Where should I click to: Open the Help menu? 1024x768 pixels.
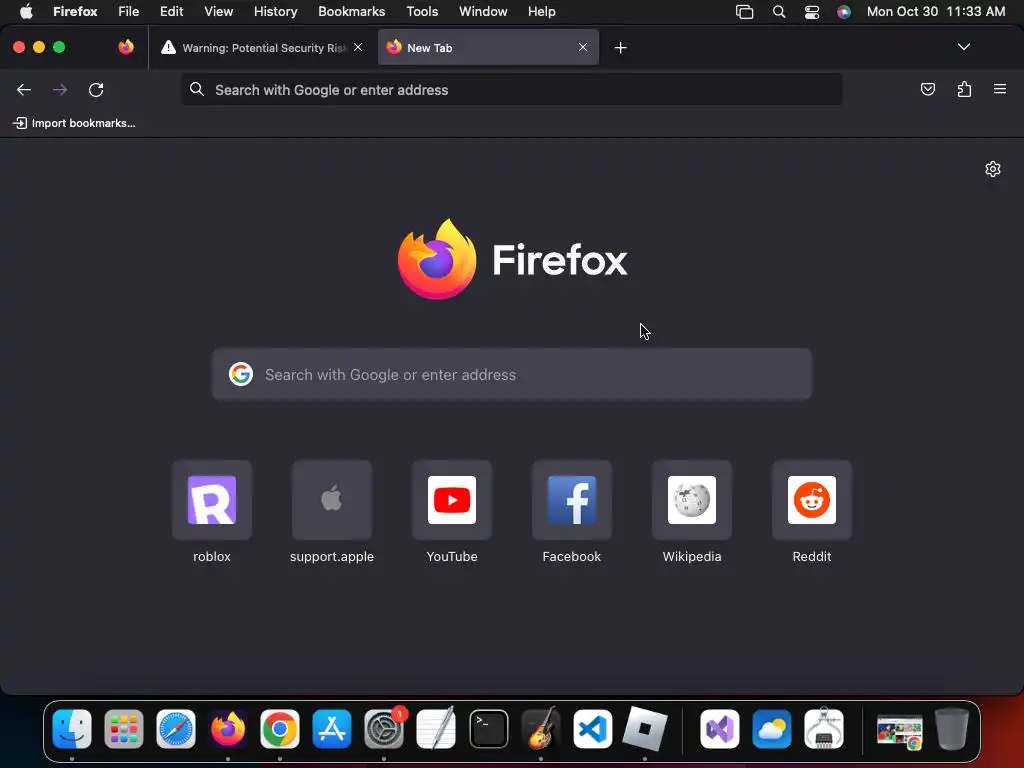tap(541, 11)
